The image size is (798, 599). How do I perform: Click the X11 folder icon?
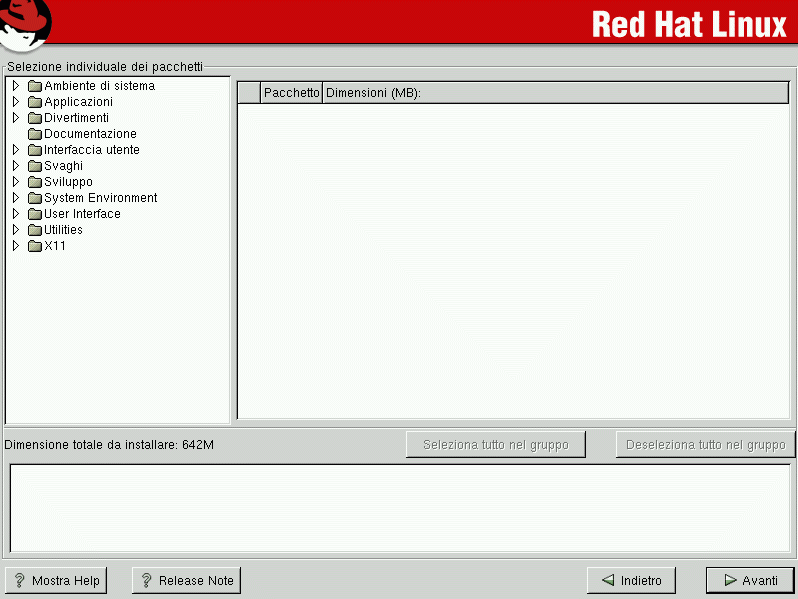click(x=35, y=246)
